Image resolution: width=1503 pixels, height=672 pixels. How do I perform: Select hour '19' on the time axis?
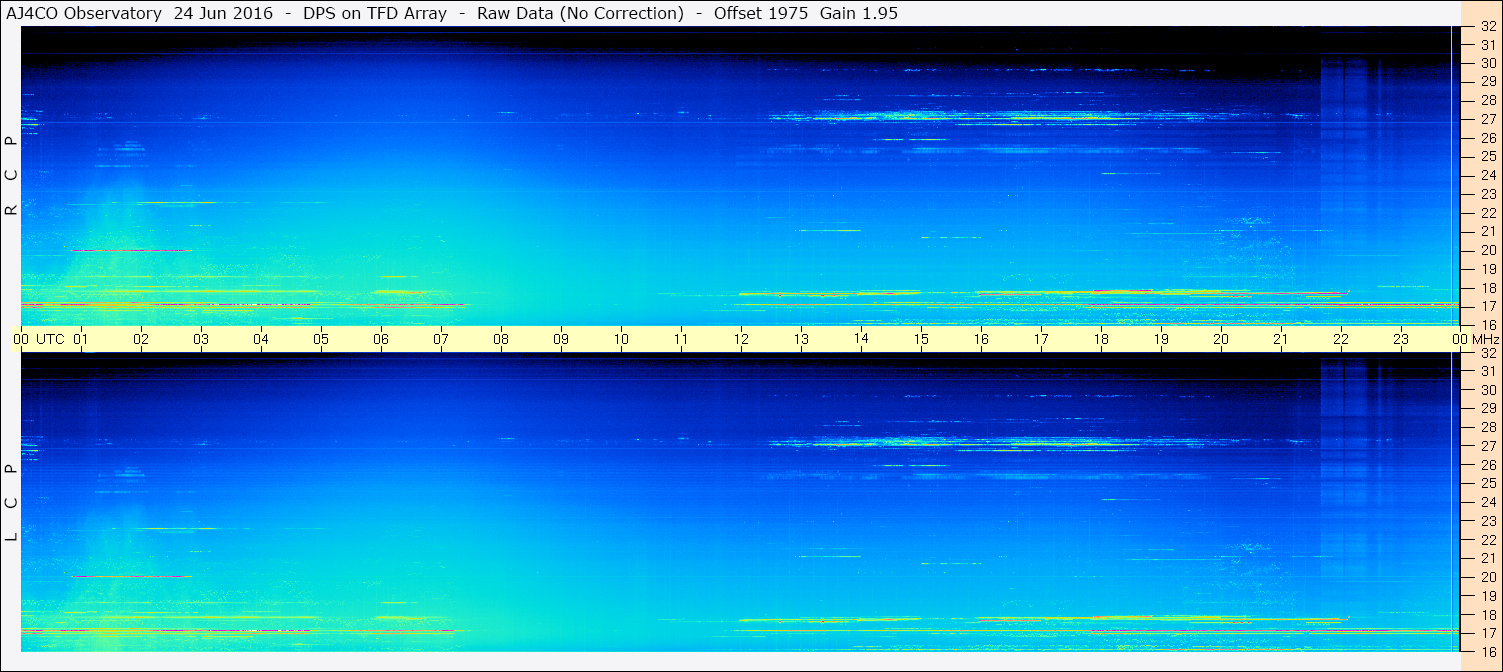tap(1161, 339)
